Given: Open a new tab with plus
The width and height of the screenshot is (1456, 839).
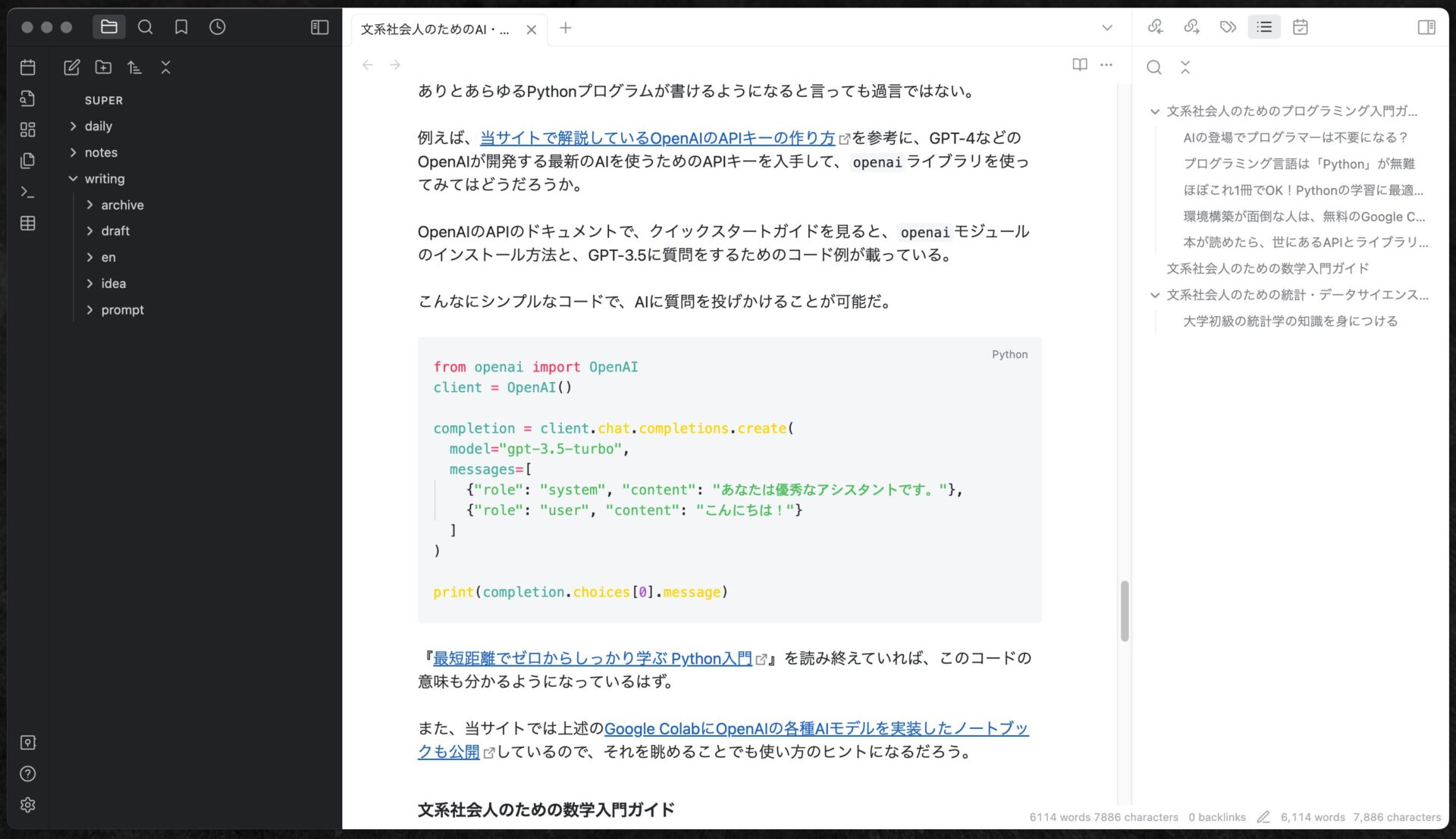Looking at the screenshot, I should pyautogui.click(x=566, y=28).
